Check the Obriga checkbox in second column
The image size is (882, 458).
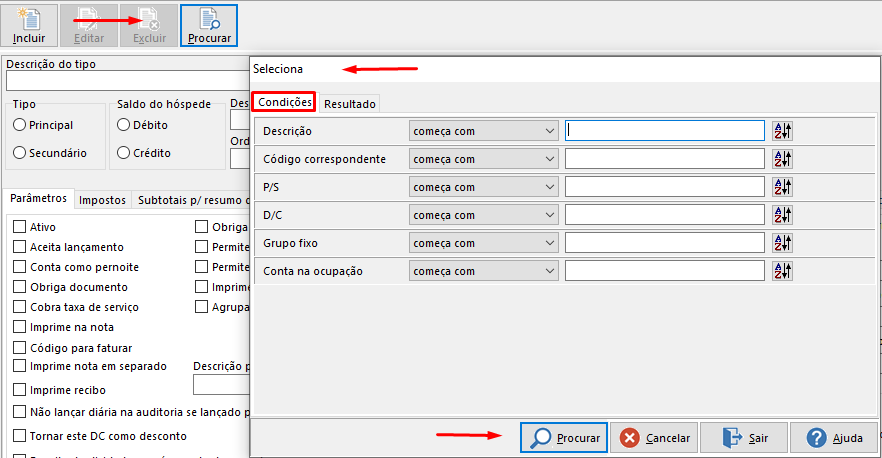point(201,227)
